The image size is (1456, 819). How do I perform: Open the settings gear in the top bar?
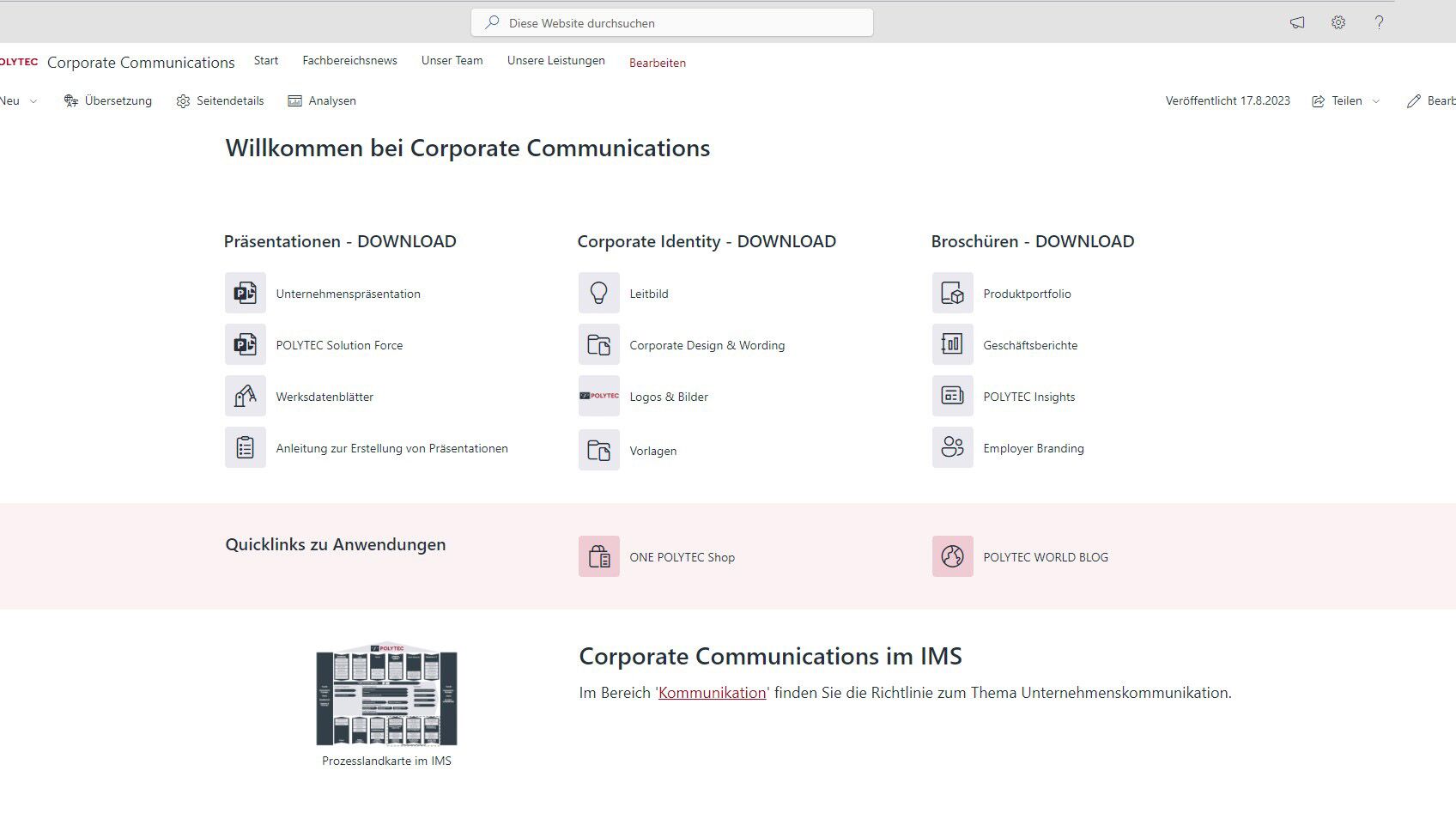1338,23
